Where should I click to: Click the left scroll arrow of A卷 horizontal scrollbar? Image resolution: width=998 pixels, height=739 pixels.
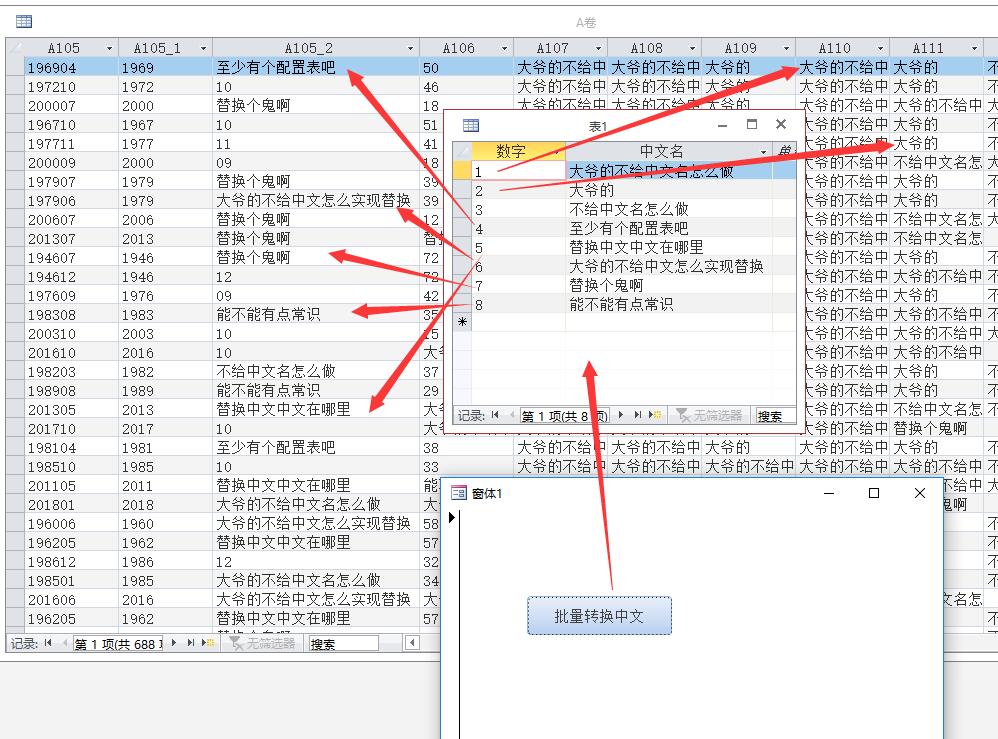pyautogui.click(x=412, y=643)
